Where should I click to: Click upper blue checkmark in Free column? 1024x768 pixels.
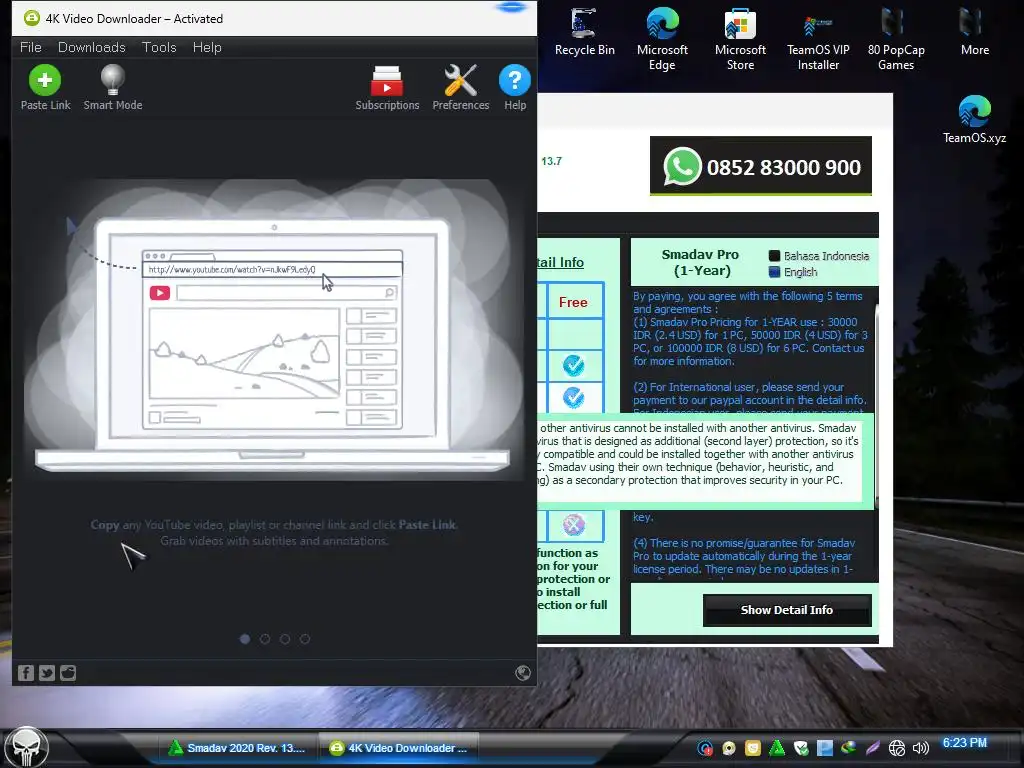coord(573,365)
